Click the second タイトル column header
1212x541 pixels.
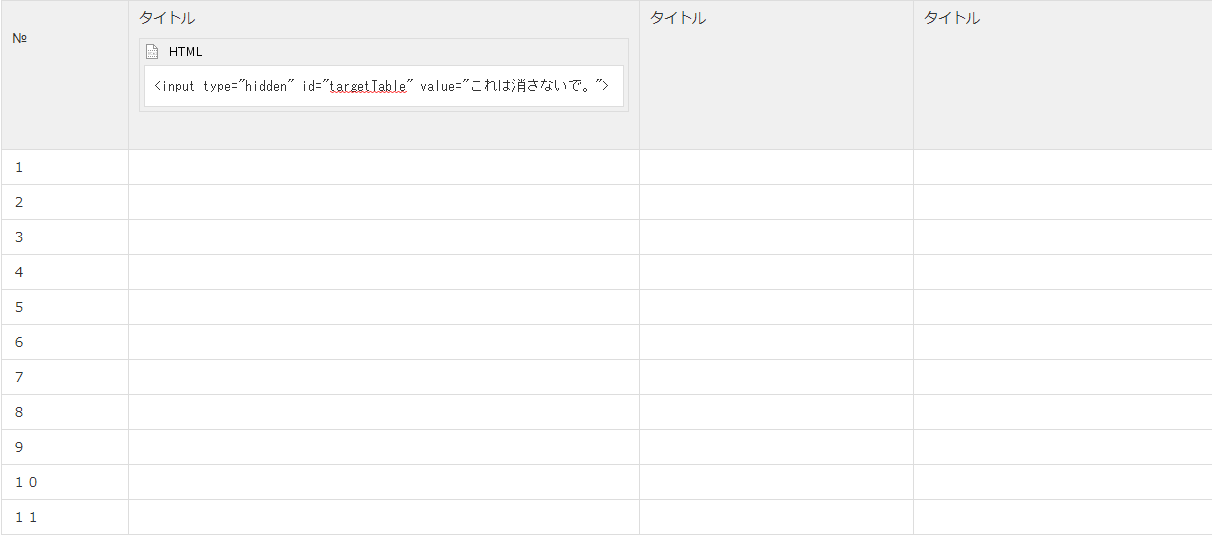pos(678,18)
